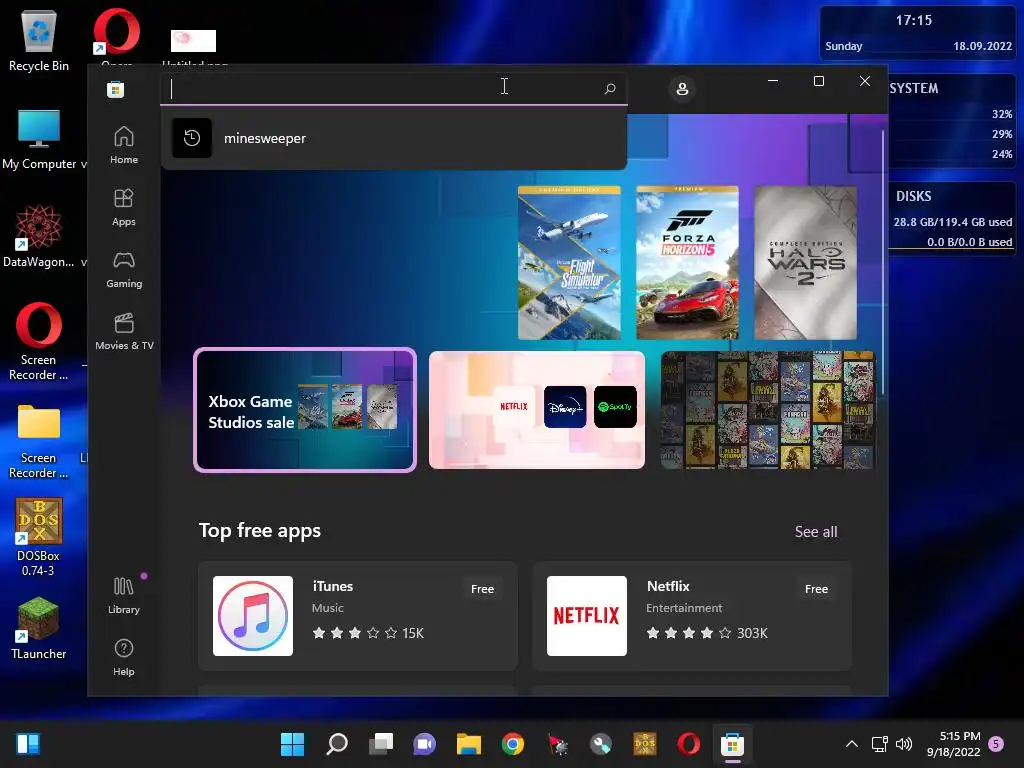This screenshot has width=1024, height=768.
Task: Click the Microsoft Store logo icon
Action: 116,89
